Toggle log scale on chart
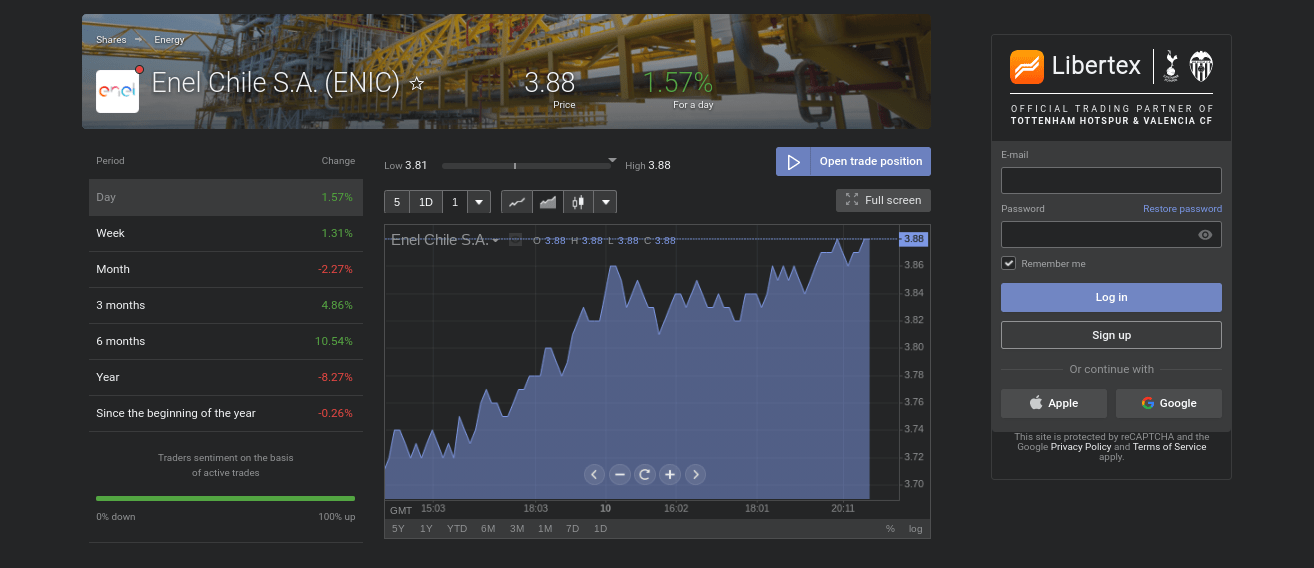Screen dimensions: 1314x568 (x=916, y=528)
